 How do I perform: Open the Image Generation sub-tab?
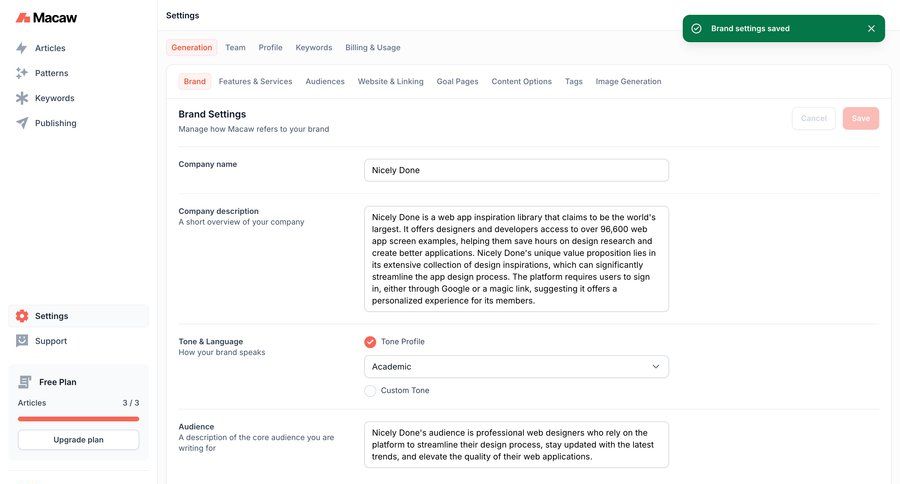[x=629, y=82]
